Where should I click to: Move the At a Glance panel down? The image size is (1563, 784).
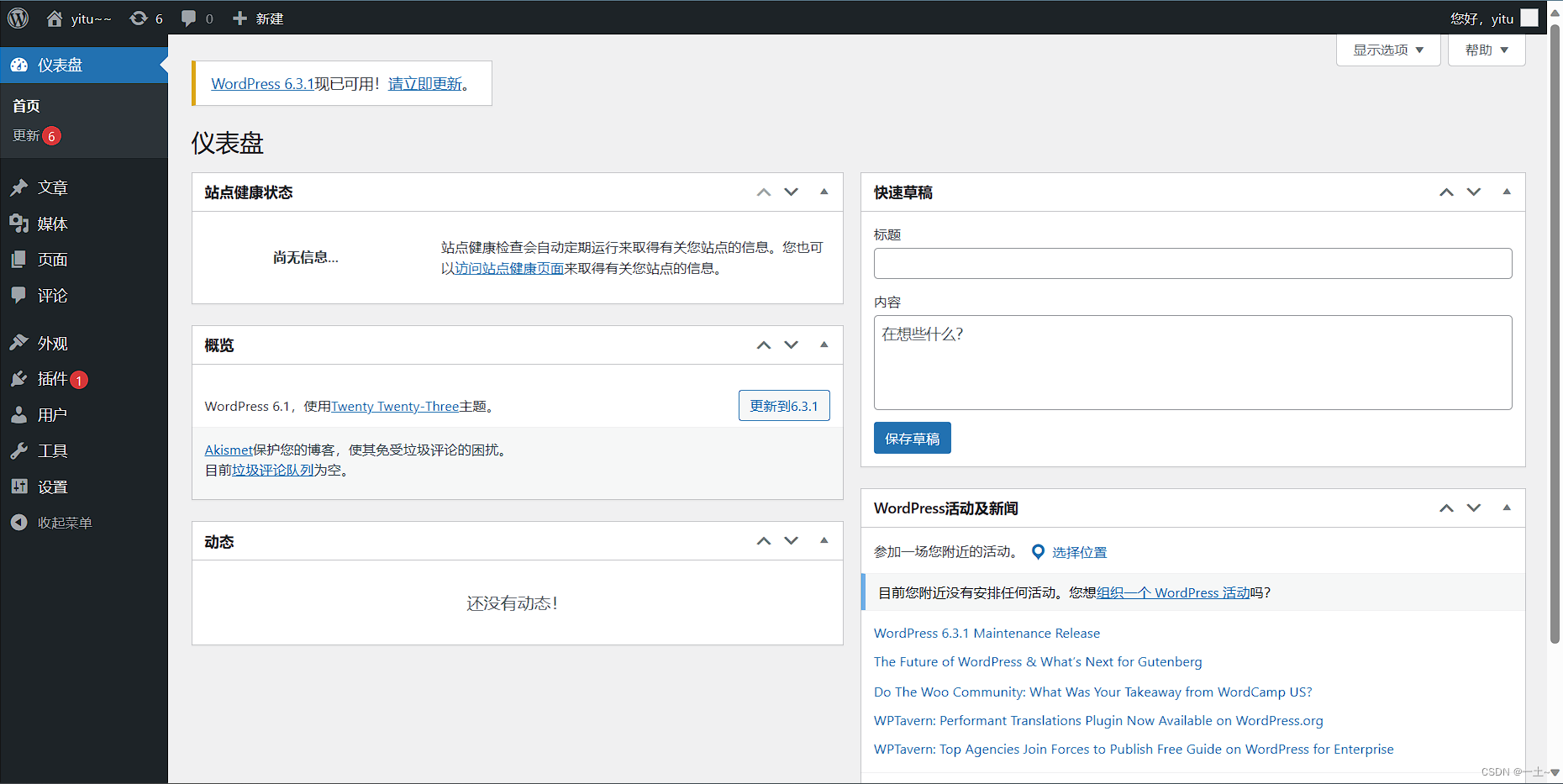(791, 345)
